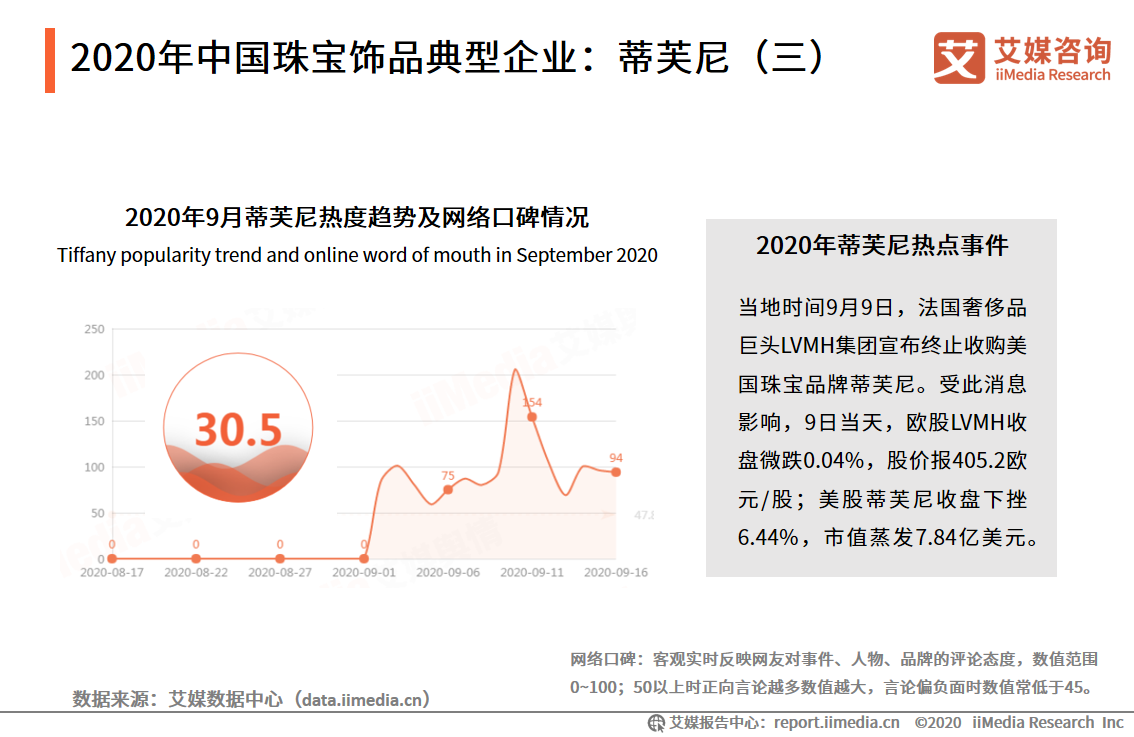Image resolution: width=1134 pixels, height=737 pixels.
Task: Click the line 当地时间9月9日，法国奢侈品
Action: pyautogui.click(x=882, y=307)
